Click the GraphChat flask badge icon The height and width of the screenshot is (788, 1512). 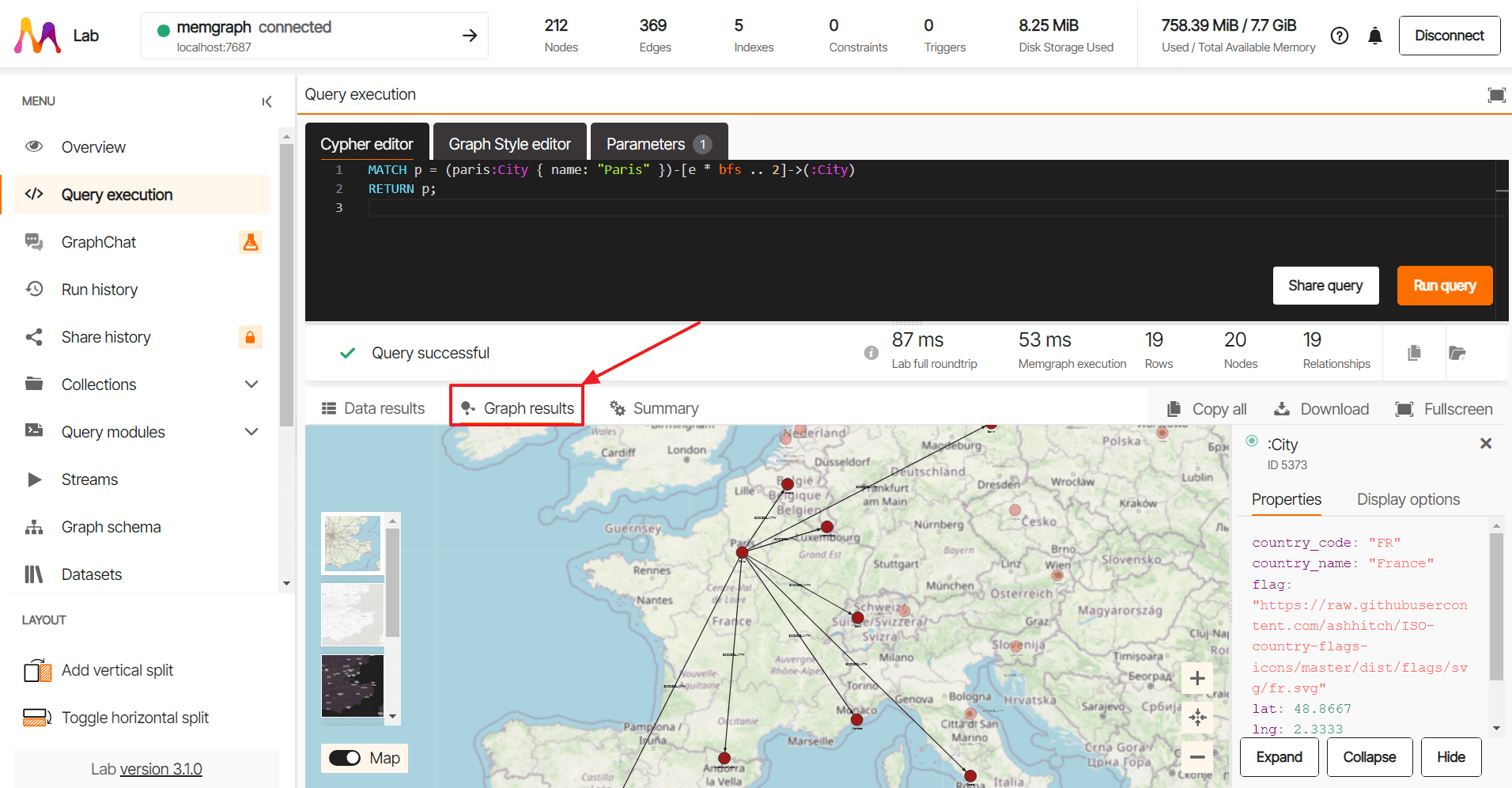pyautogui.click(x=251, y=242)
